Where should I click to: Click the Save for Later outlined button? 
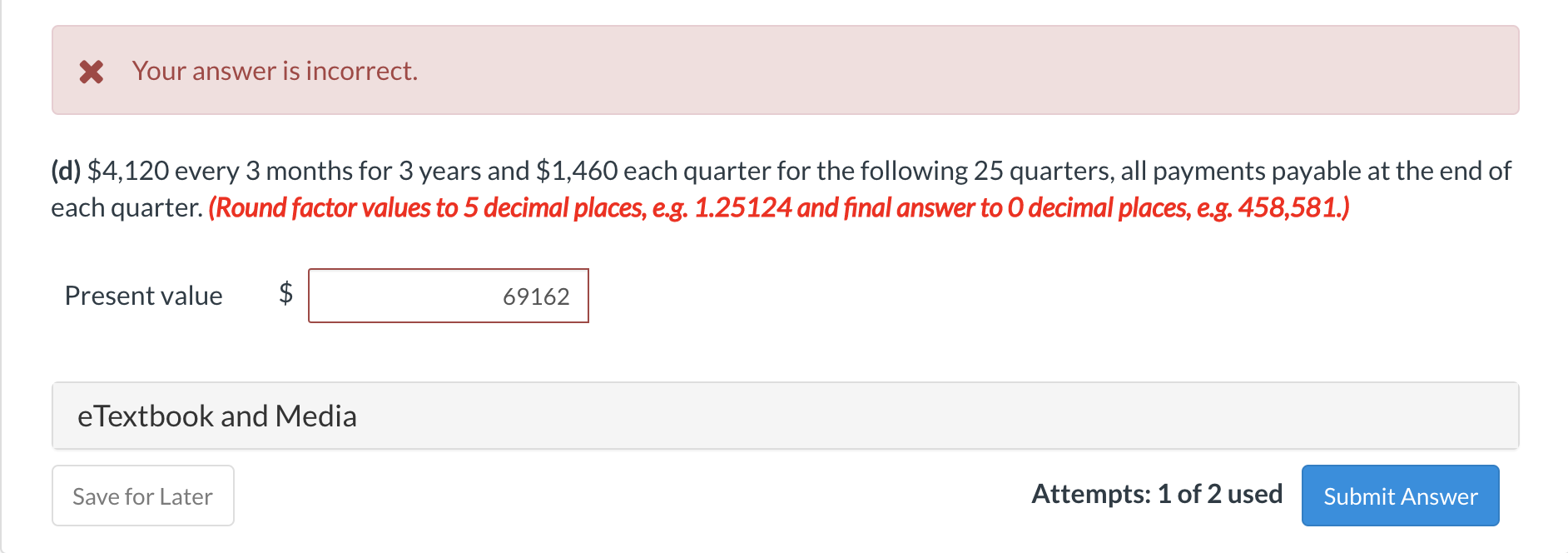pyautogui.click(x=141, y=496)
